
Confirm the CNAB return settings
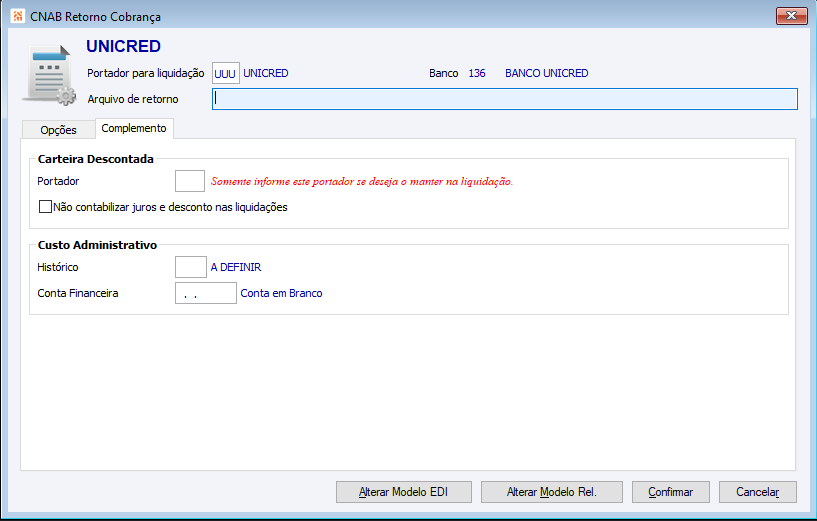click(671, 492)
